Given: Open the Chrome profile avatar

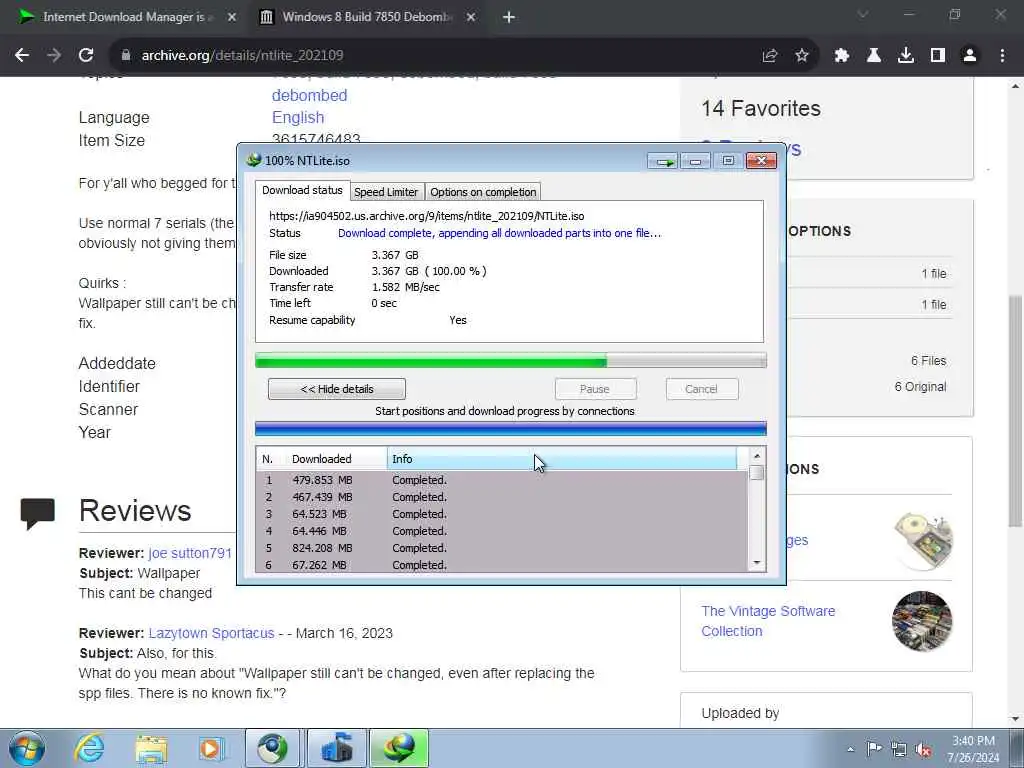Looking at the screenshot, I should 970,56.
